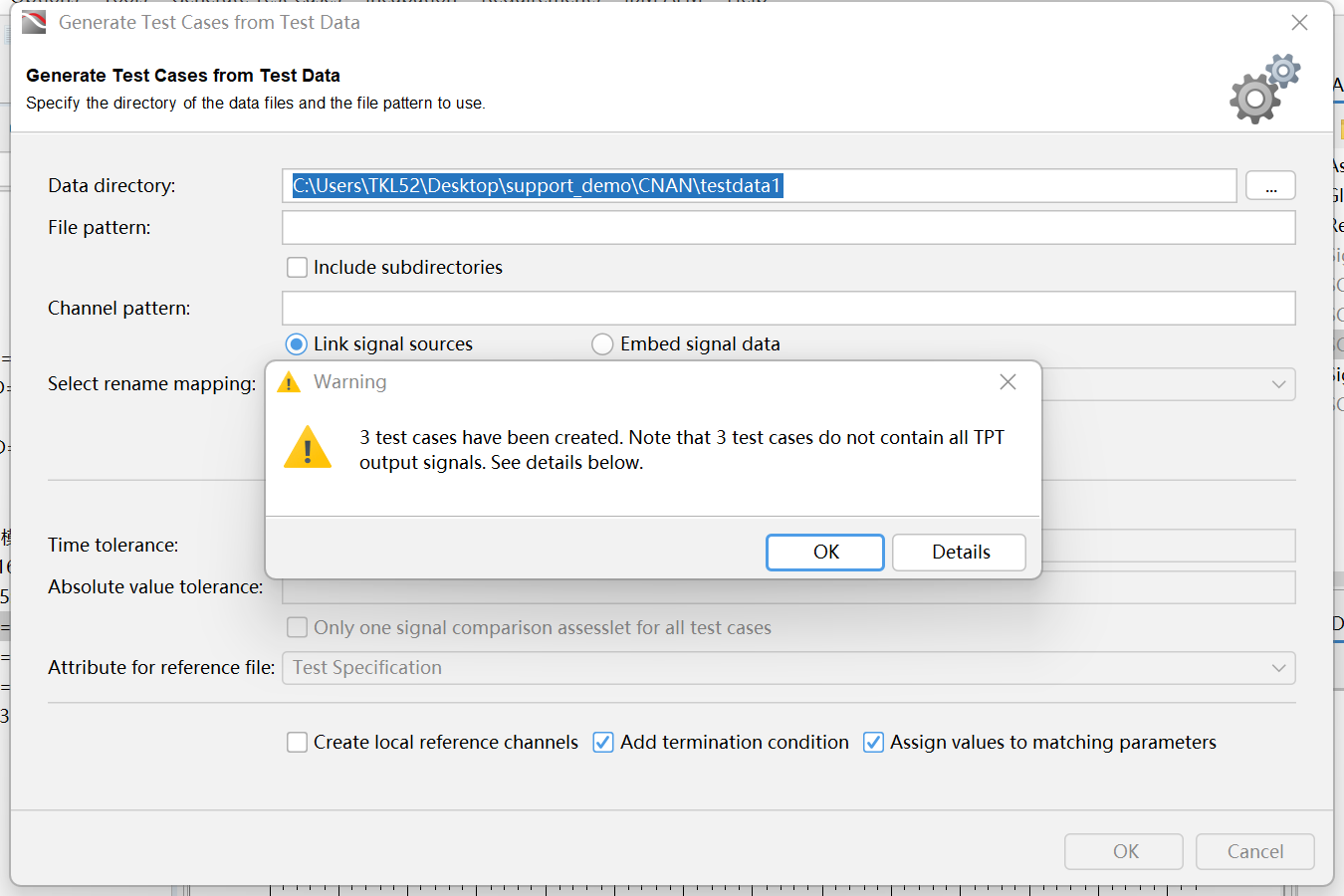The width and height of the screenshot is (1344, 896).
Task: Uncheck Add termination condition
Action: tap(603, 743)
